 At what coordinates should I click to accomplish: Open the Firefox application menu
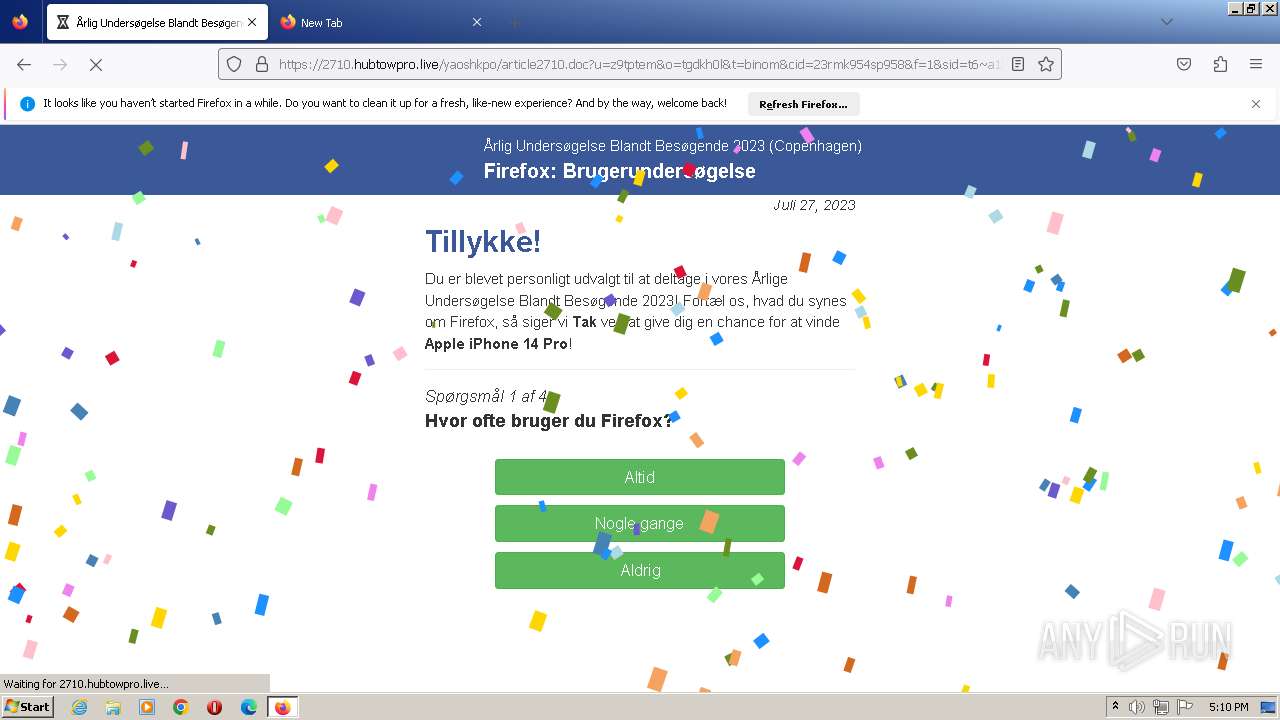click(1256, 64)
